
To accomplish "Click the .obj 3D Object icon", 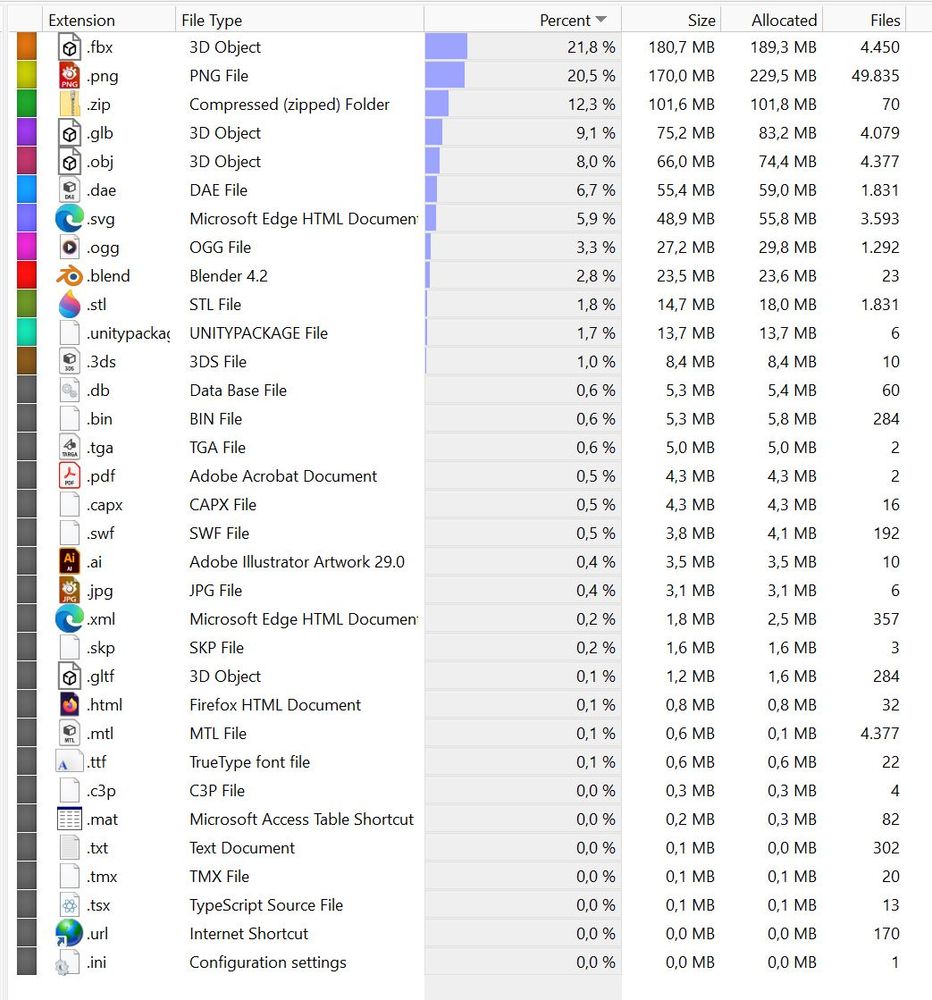I will tap(70, 161).
